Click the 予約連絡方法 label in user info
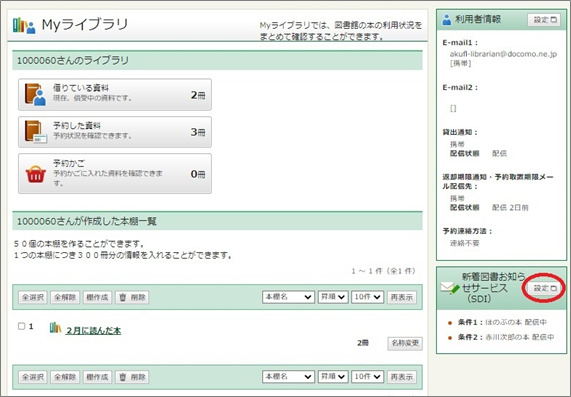This screenshot has height=397, width=571. pyautogui.click(x=467, y=231)
